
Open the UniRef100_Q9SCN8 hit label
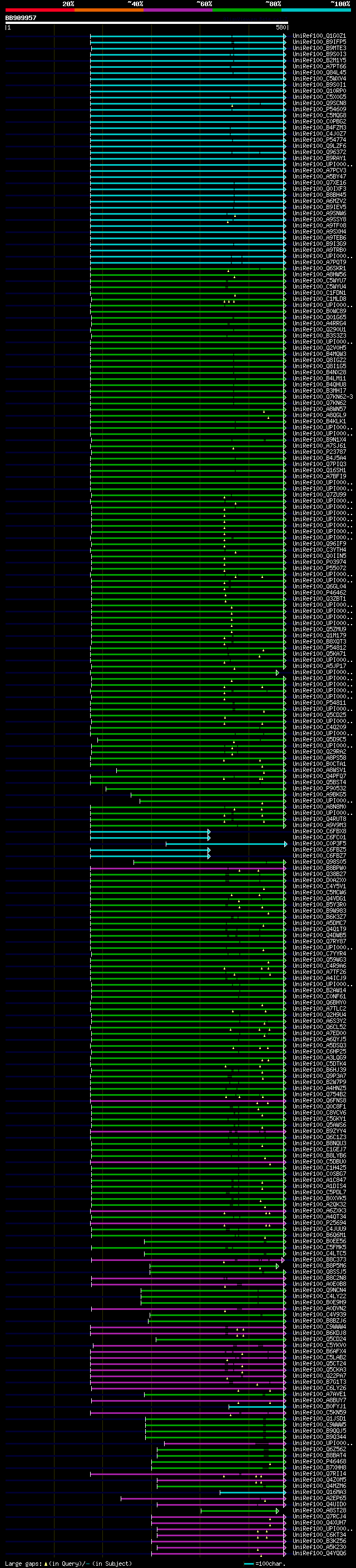pyautogui.click(x=319, y=103)
